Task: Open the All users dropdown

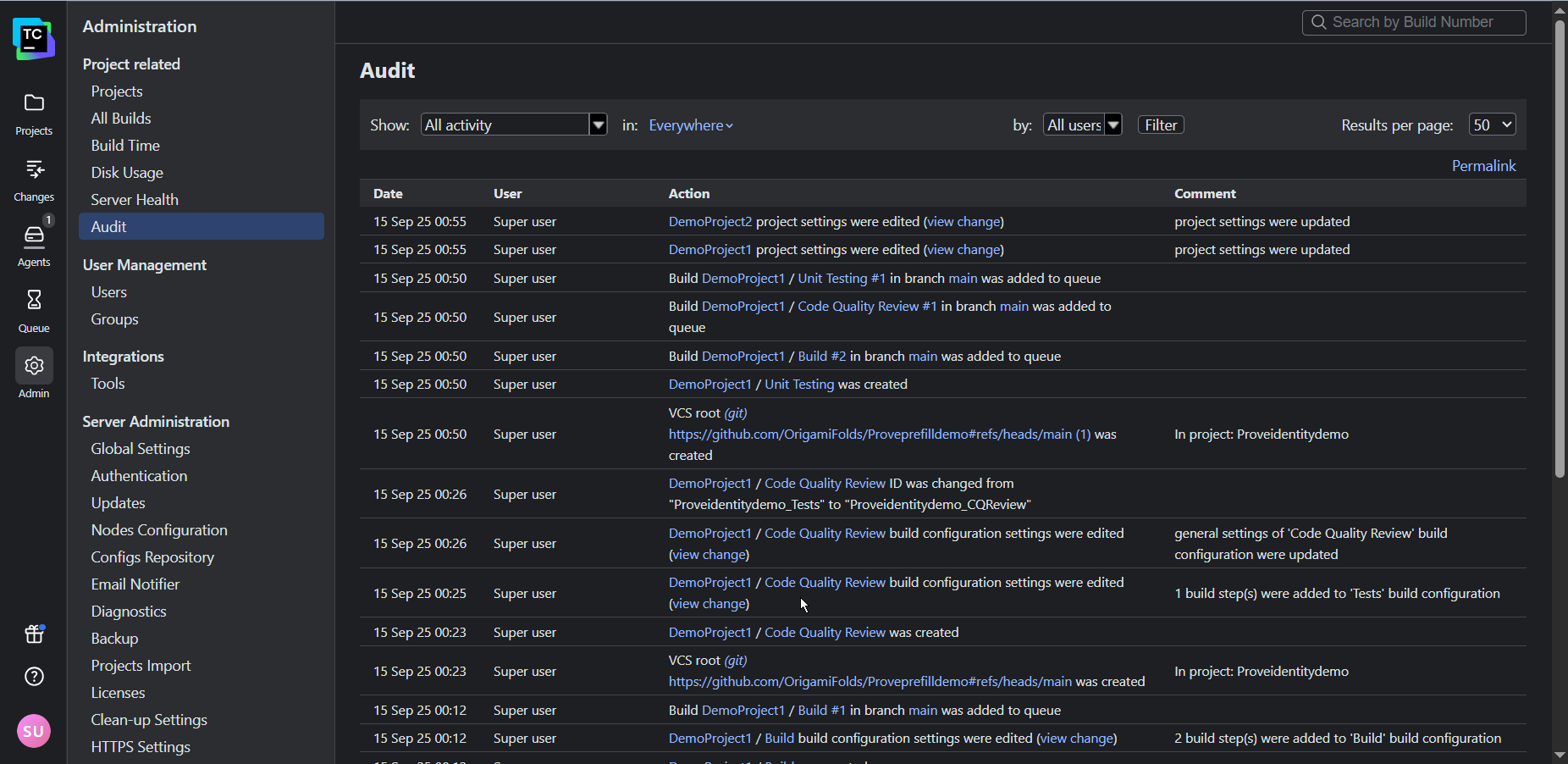Action: (1082, 125)
